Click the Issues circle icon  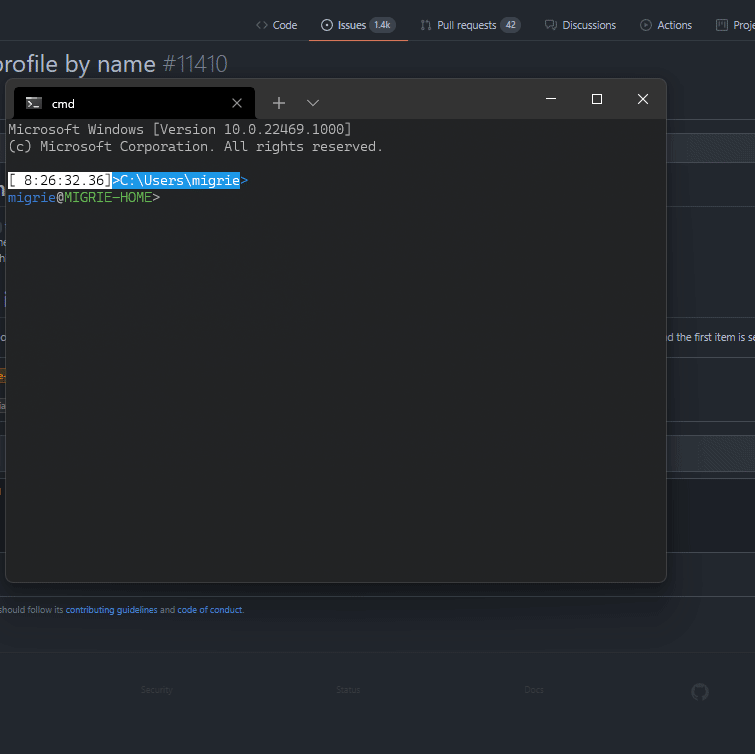coord(326,25)
